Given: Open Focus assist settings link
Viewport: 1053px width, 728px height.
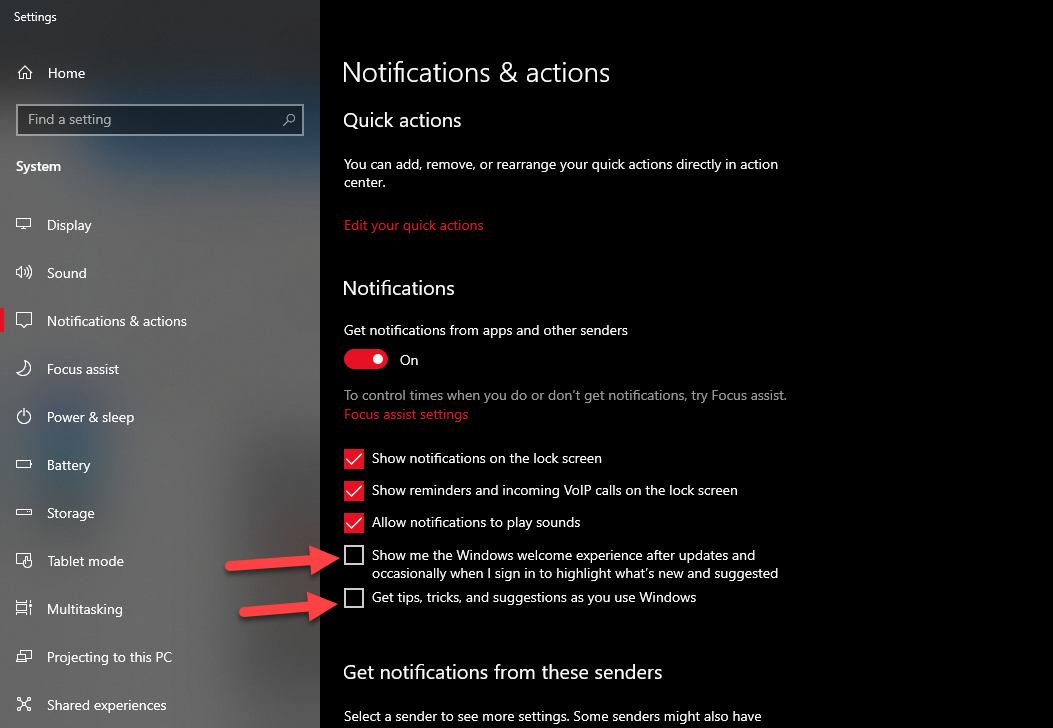Looking at the screenshot, I should coord(405,414).
